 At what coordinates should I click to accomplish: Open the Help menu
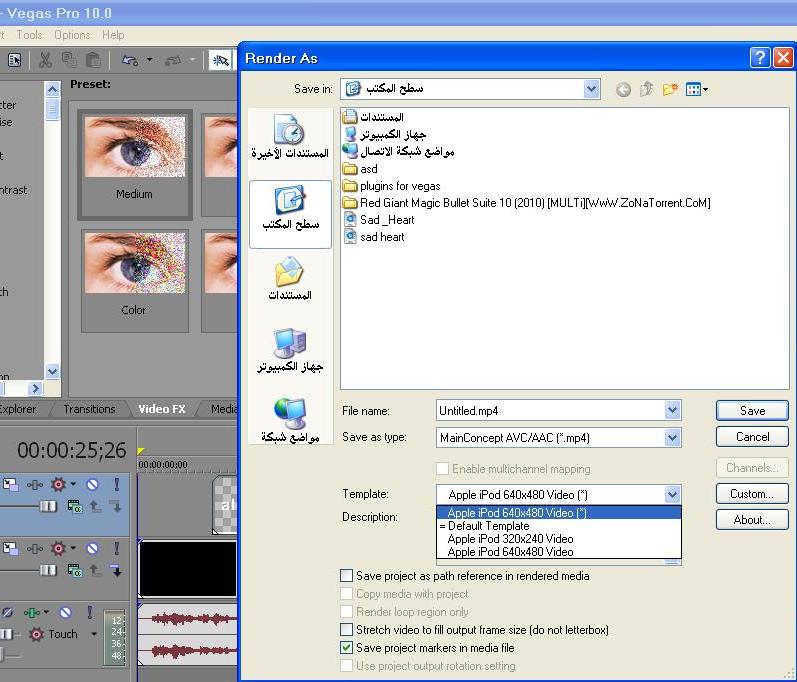click(x=113, y=35)
